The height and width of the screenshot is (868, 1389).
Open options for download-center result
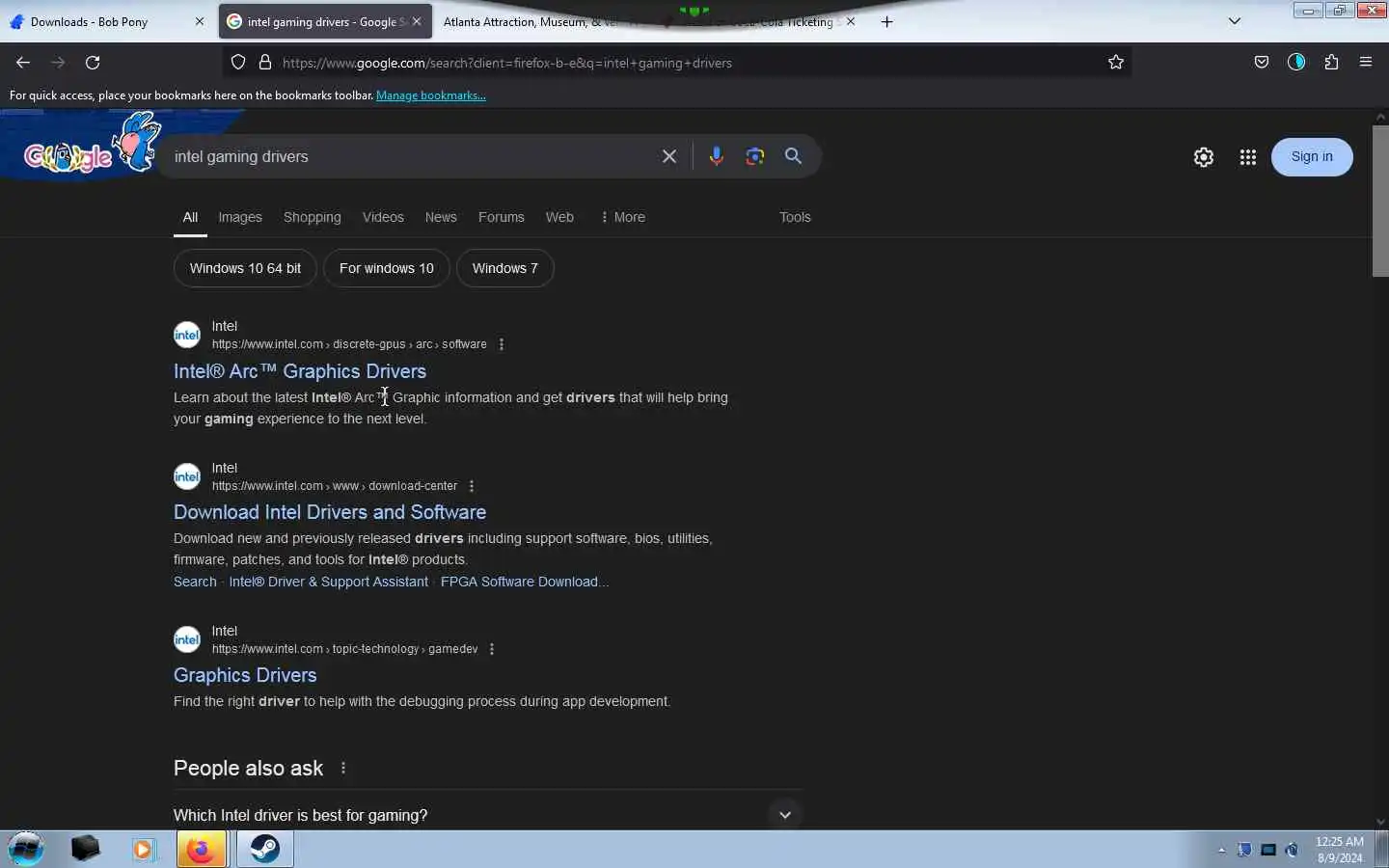coord(472,486)
